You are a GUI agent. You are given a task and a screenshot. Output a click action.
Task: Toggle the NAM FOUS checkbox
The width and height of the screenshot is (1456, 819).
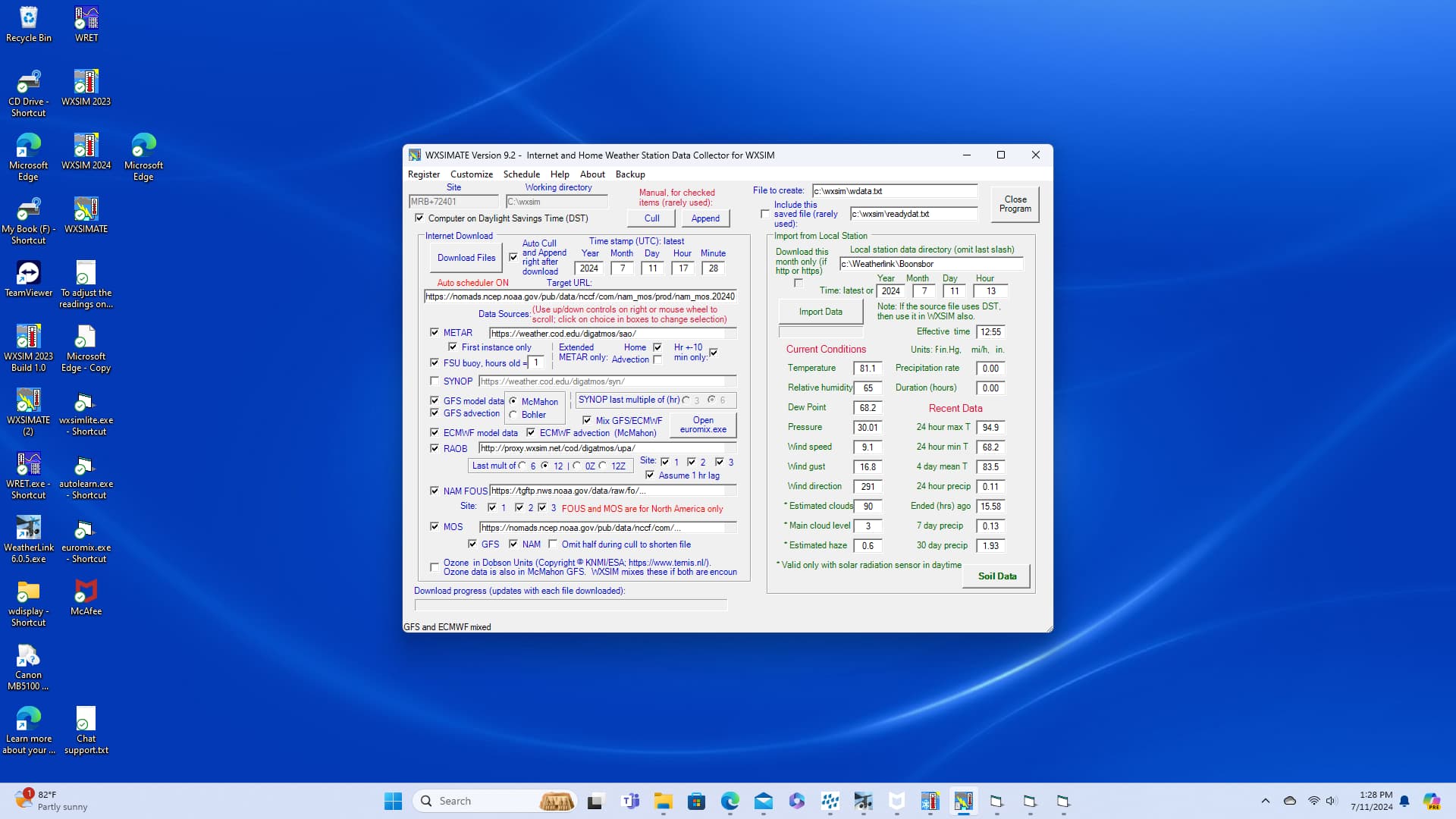(x=435, y=491)
